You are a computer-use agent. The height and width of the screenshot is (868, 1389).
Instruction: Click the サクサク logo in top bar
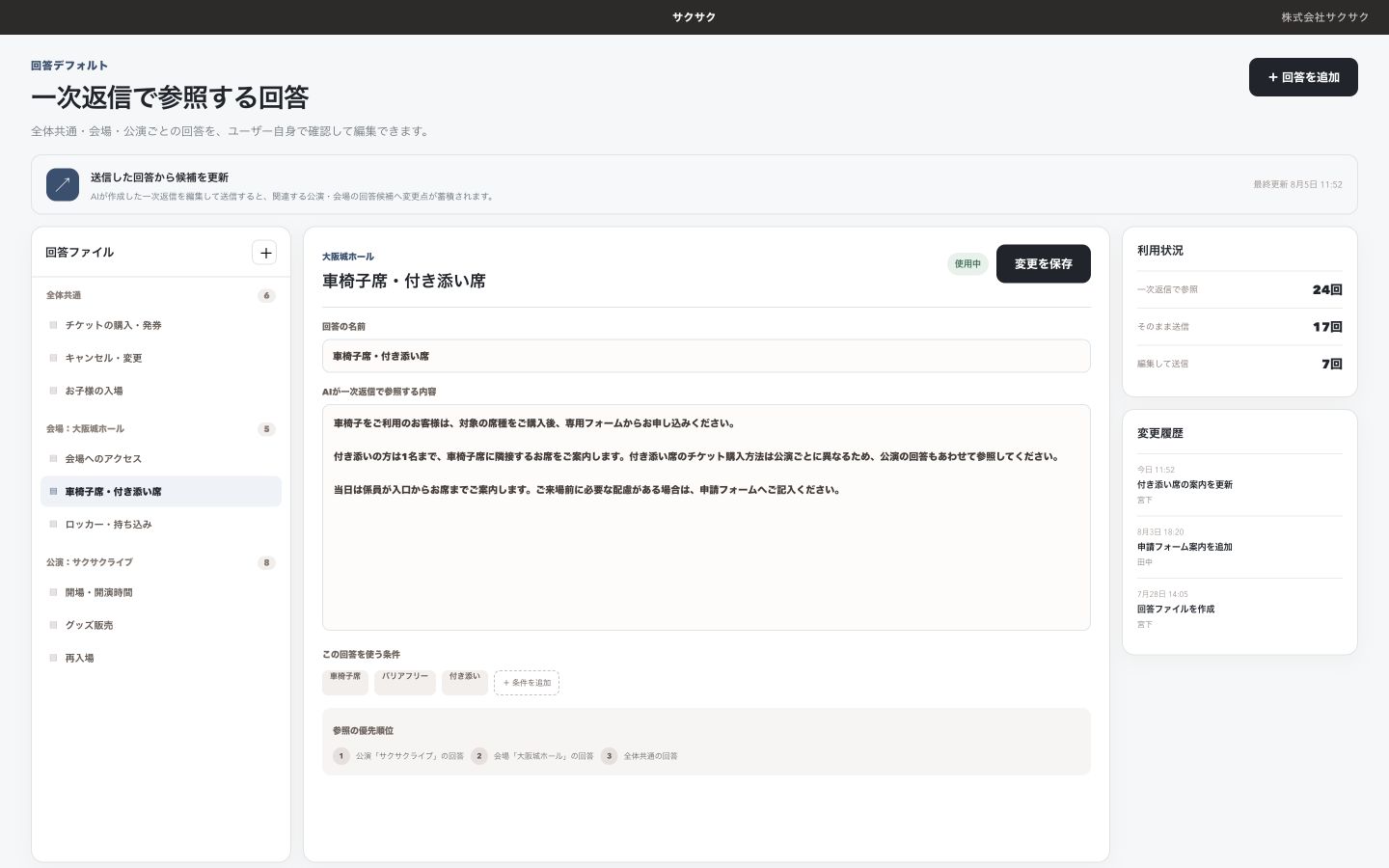694,17
